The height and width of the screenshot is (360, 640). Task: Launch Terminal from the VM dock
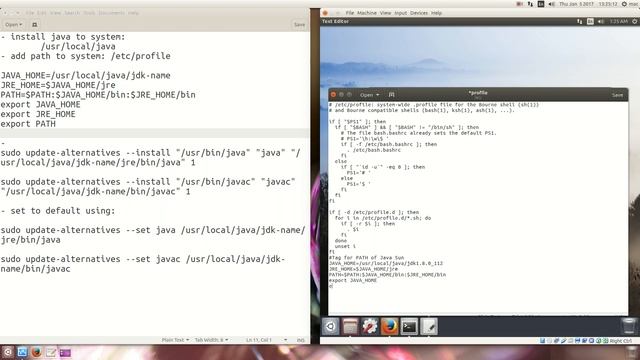click(x=409, y=327)
